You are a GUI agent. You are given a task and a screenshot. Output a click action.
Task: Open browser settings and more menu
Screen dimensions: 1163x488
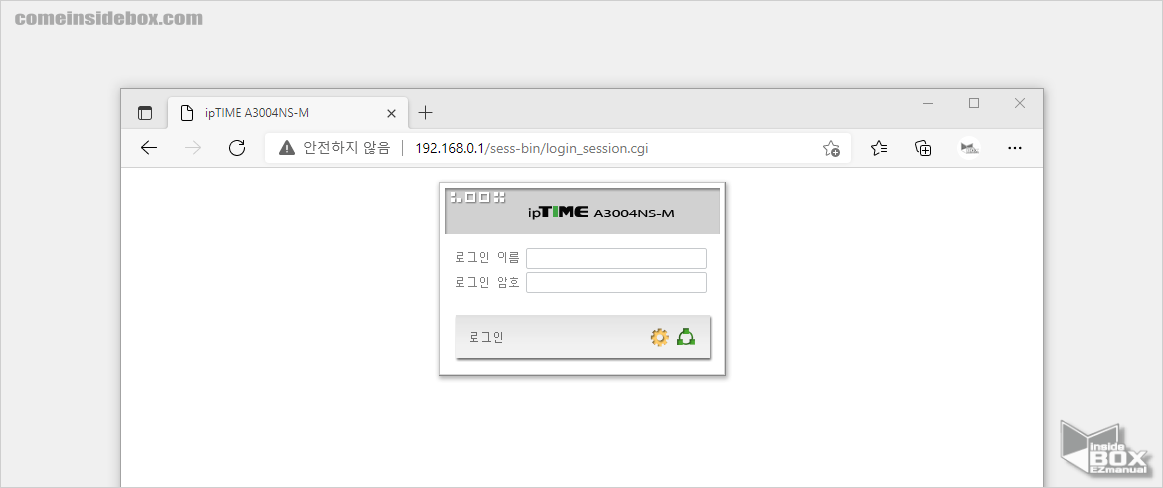1015,148
